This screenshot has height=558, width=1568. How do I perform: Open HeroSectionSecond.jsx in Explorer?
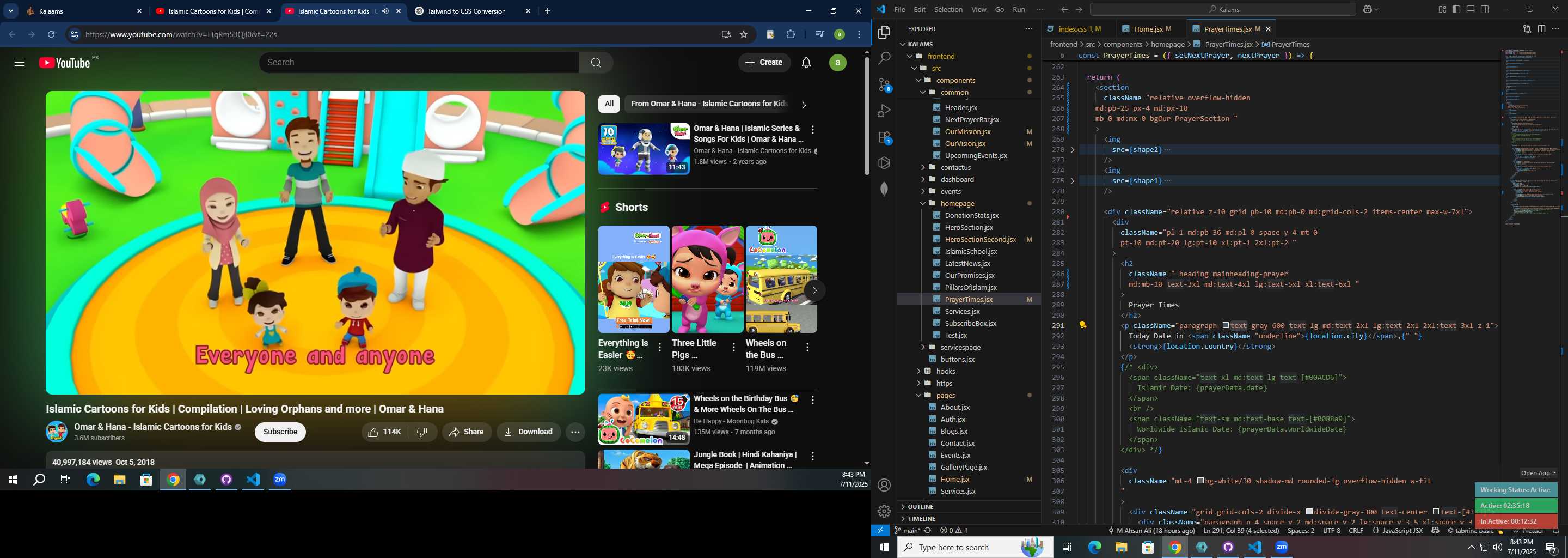[980, 239]
